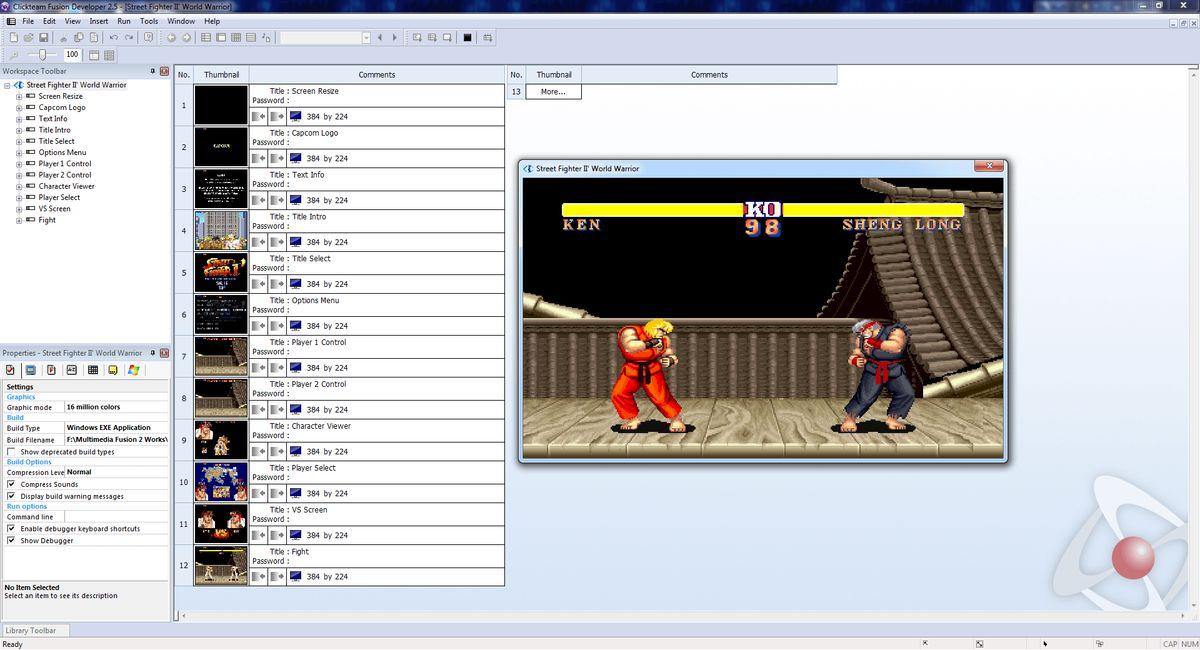Screen dimensions: 1200x650
Task: Open the Help contents toolbar icon
Action: 149,38
